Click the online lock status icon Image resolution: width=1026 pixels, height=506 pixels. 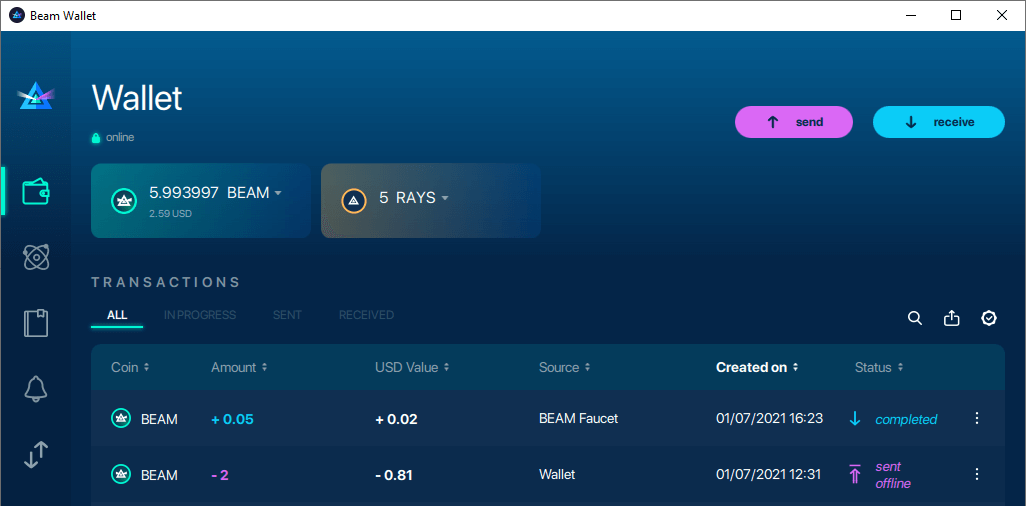(x=96, y=138)
